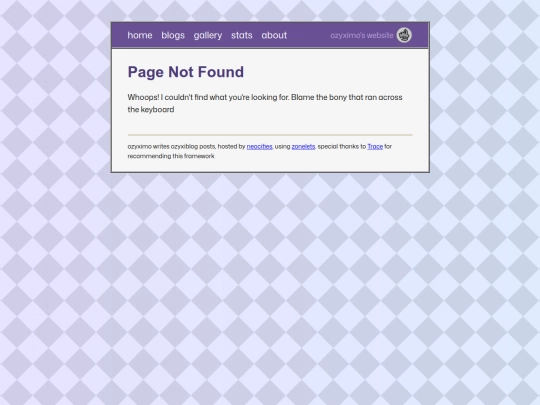Open the gallery navigation link

pyautogui.click(x=208, y=35)
